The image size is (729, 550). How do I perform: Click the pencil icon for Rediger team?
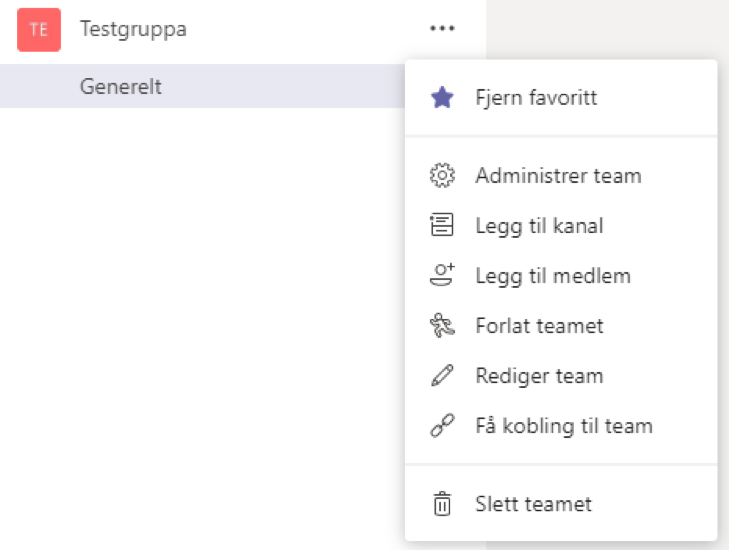[x=441, y=376]
